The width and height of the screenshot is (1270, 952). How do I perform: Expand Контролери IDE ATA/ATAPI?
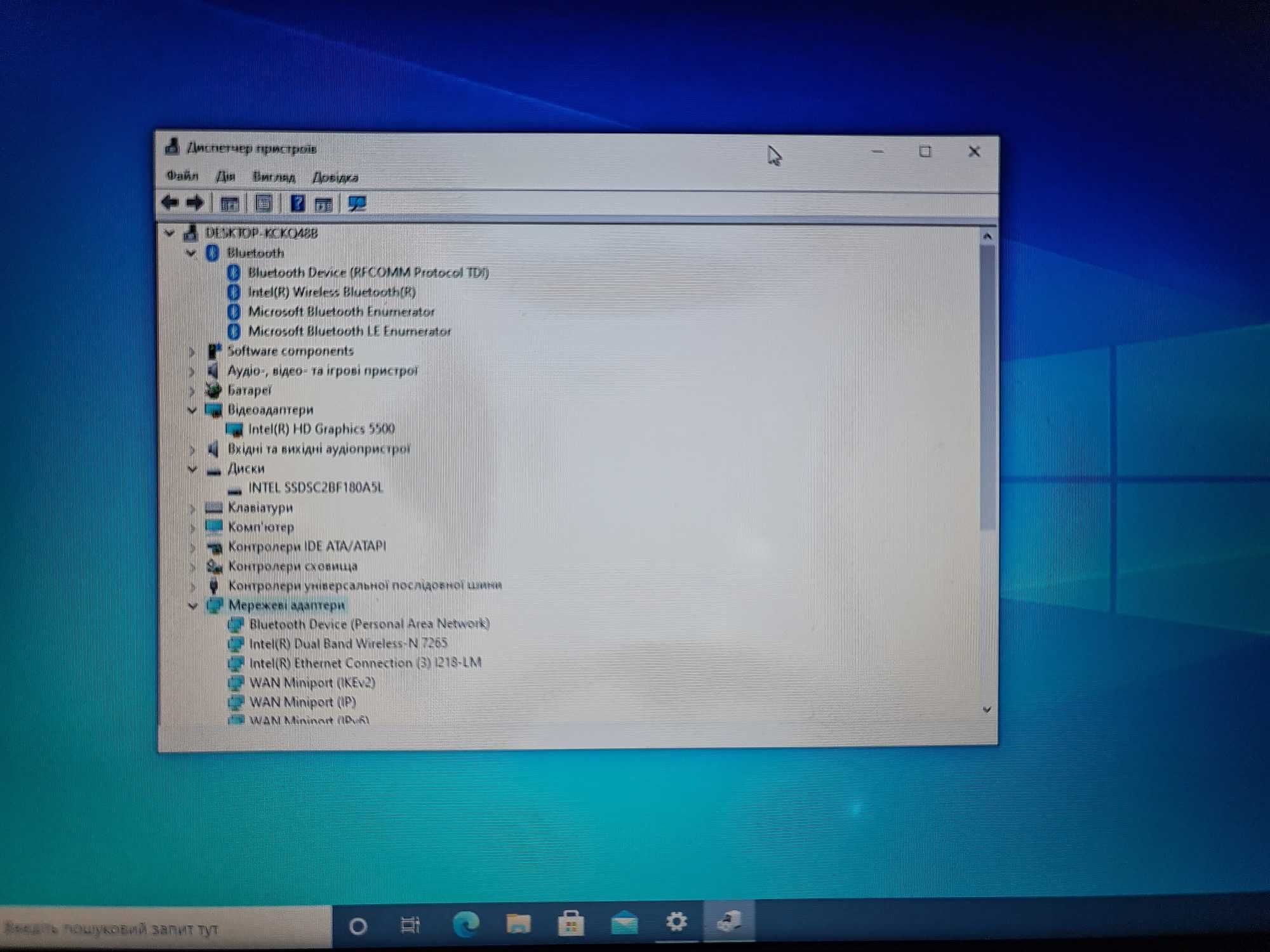point(192,546)
